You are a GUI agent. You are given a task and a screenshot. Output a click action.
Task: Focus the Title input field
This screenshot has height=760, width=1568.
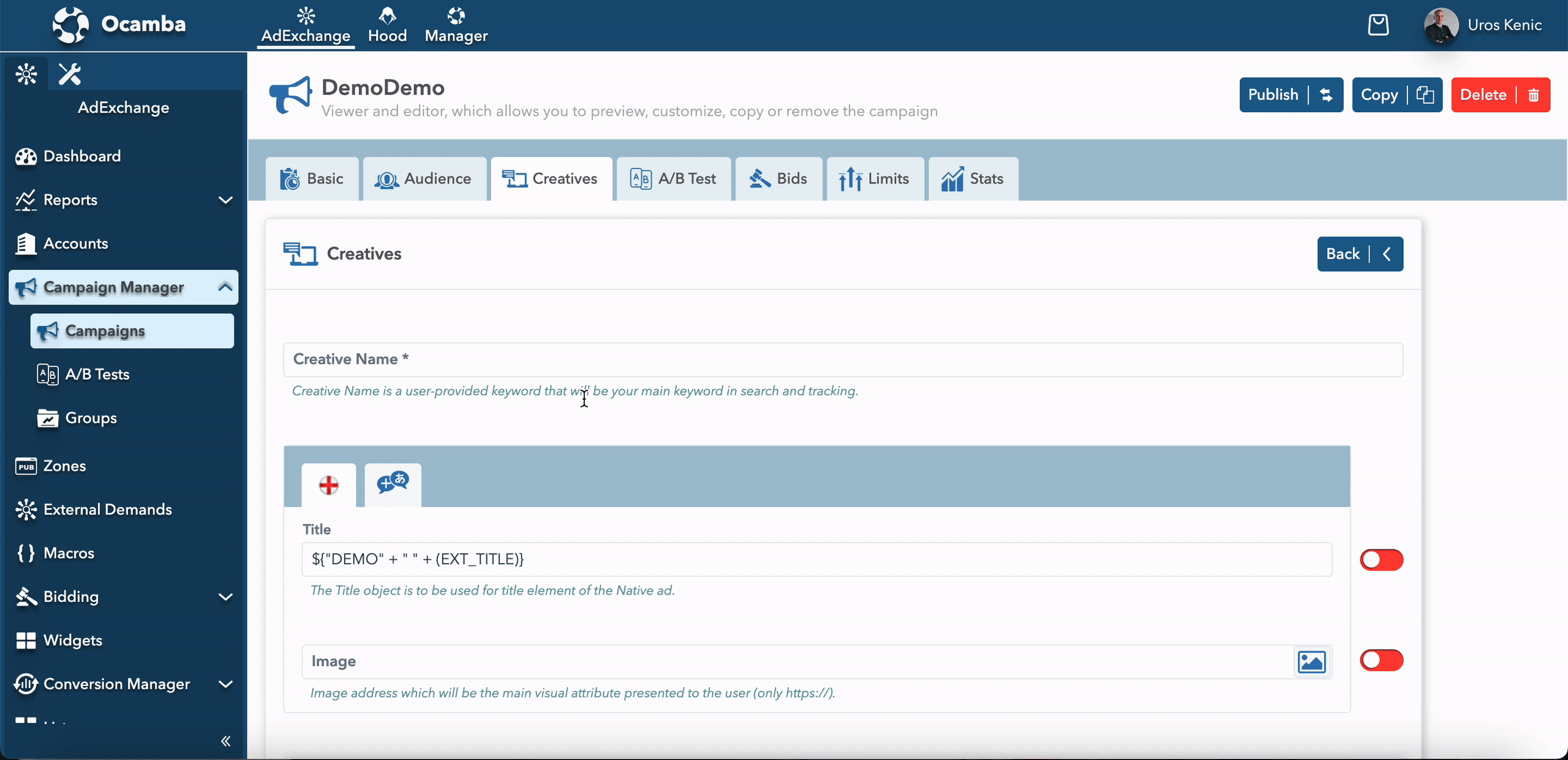click(x=816, y=559)
